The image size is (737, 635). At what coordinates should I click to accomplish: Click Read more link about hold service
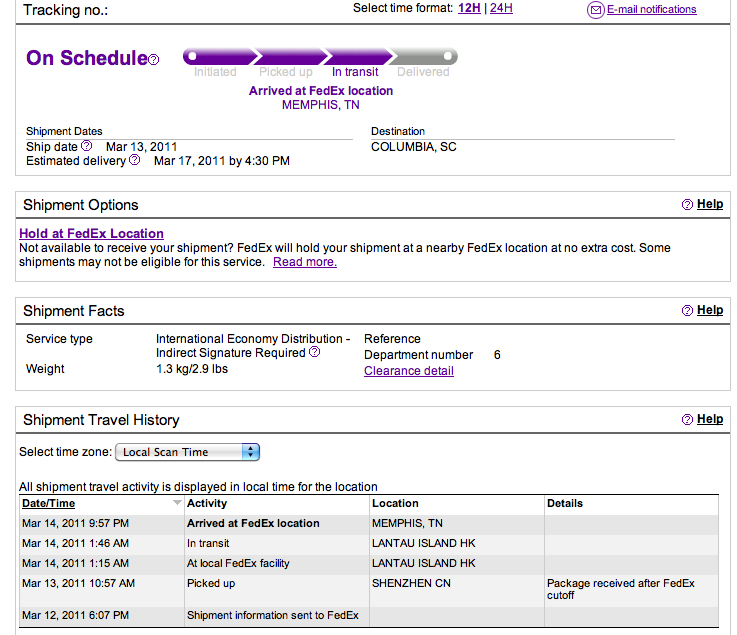click(305, 262)
